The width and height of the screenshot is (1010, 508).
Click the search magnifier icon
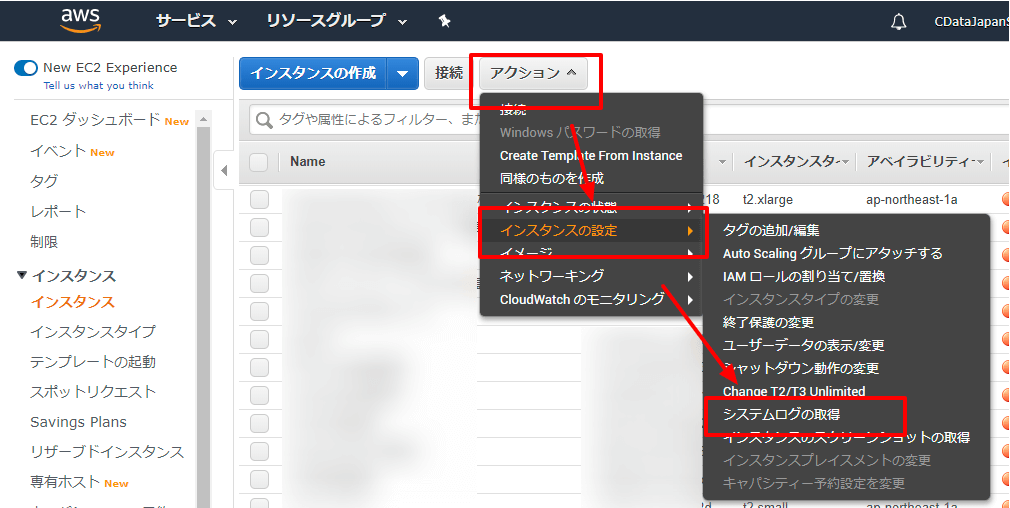264,120
